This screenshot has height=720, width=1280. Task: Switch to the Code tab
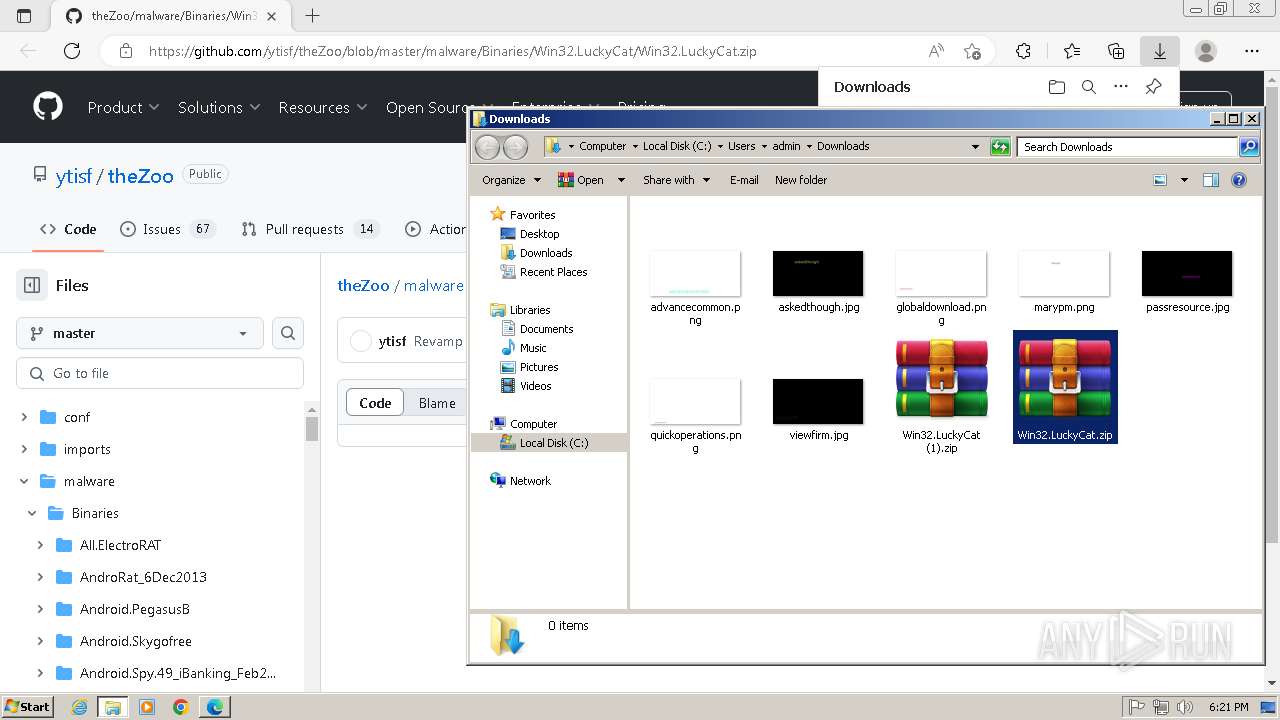(x=68, y=229)
